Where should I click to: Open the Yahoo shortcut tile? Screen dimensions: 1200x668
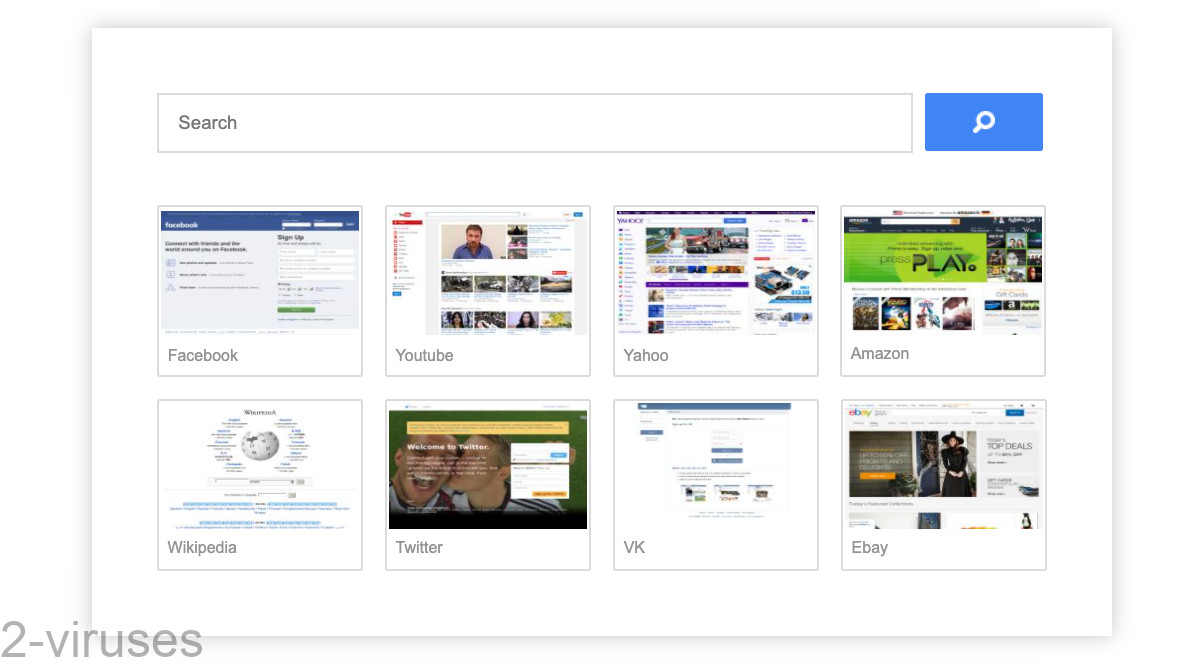(x=715, y=270)
